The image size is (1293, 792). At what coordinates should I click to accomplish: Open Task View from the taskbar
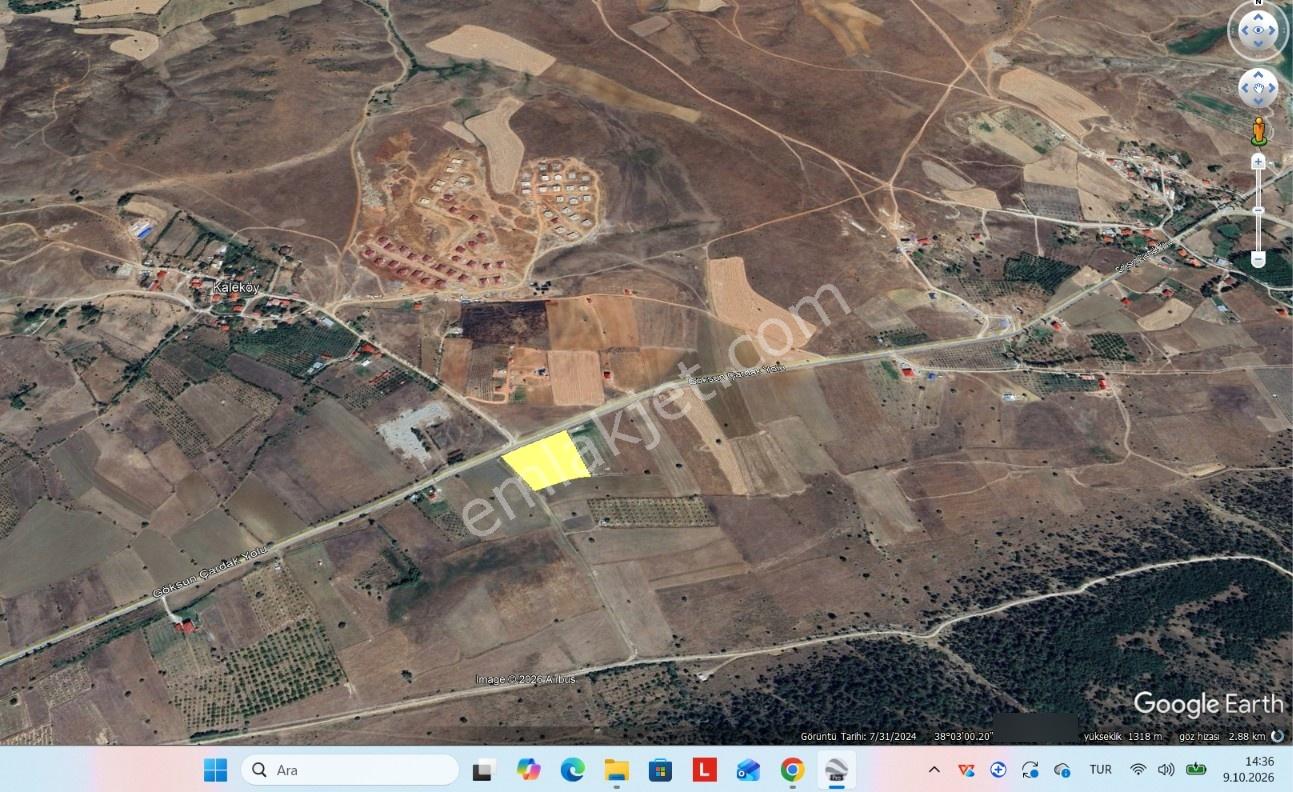point(484,770)
